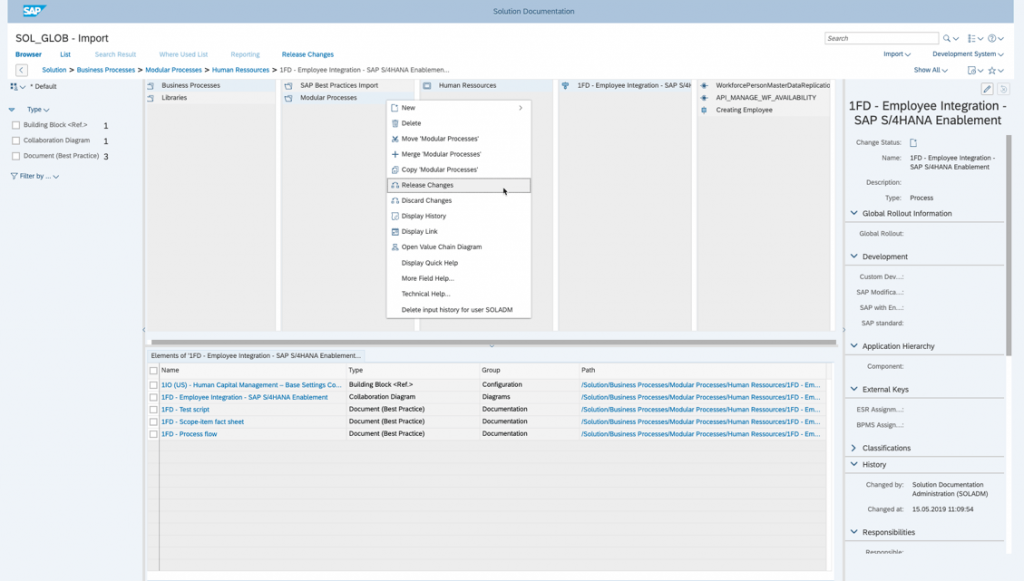Viewport: 1024px width, 581px height.
Task: Tick the select-all checkbox in the elements table header
Action: [x=153, y=371]
